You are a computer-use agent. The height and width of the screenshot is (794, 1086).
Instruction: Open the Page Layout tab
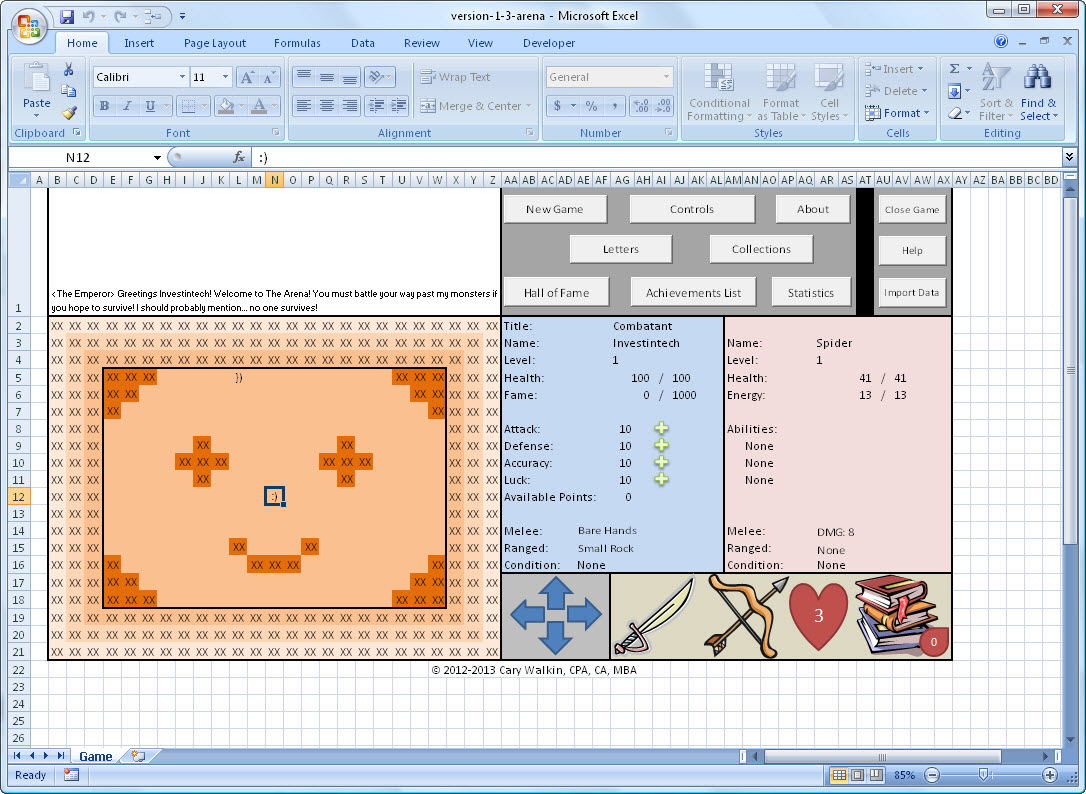coord(215,43)
